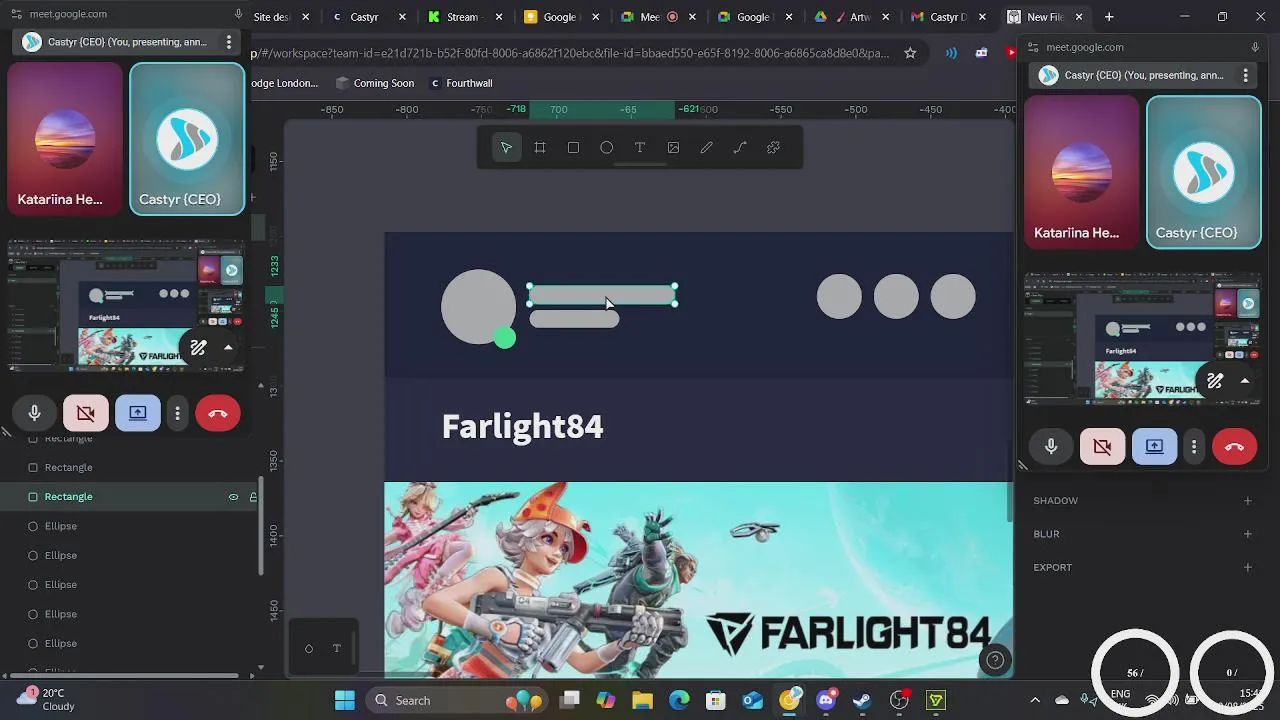
Task: Open weather widget showing 20°C Cloudy
Action: click(x=48, y=699)
